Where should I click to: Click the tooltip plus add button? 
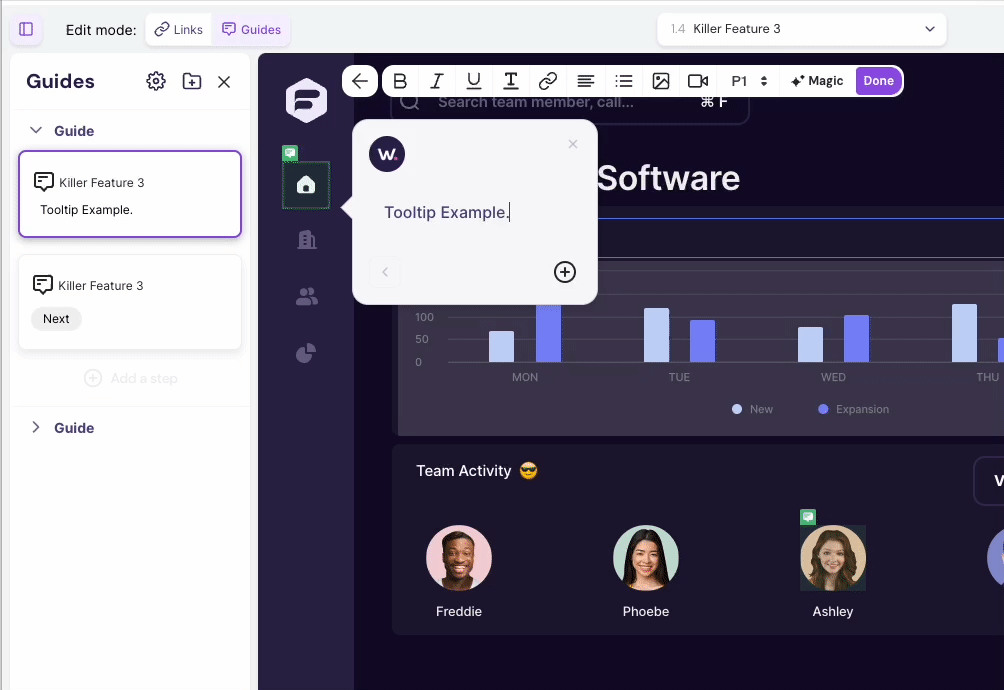coord(565,272)
